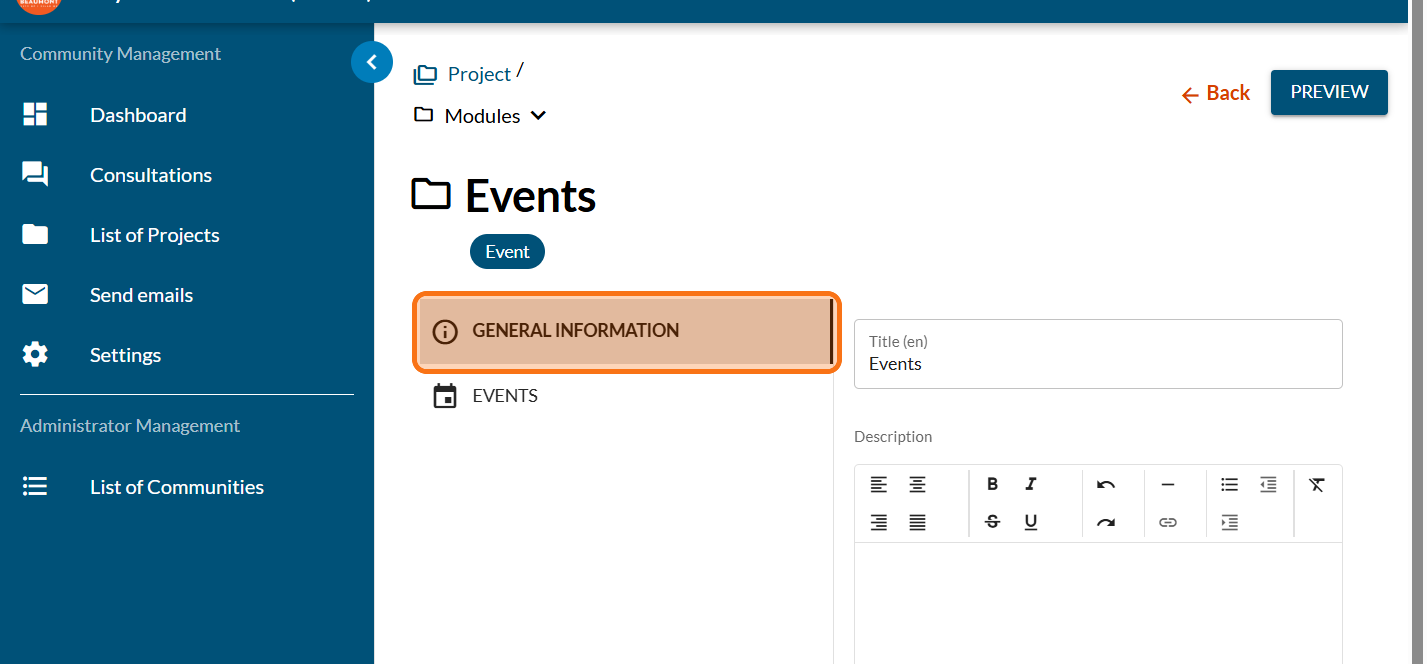Open Consultations from the sidebar
The height and width of the screenshot is (664, 1427).
coord(151,175)
